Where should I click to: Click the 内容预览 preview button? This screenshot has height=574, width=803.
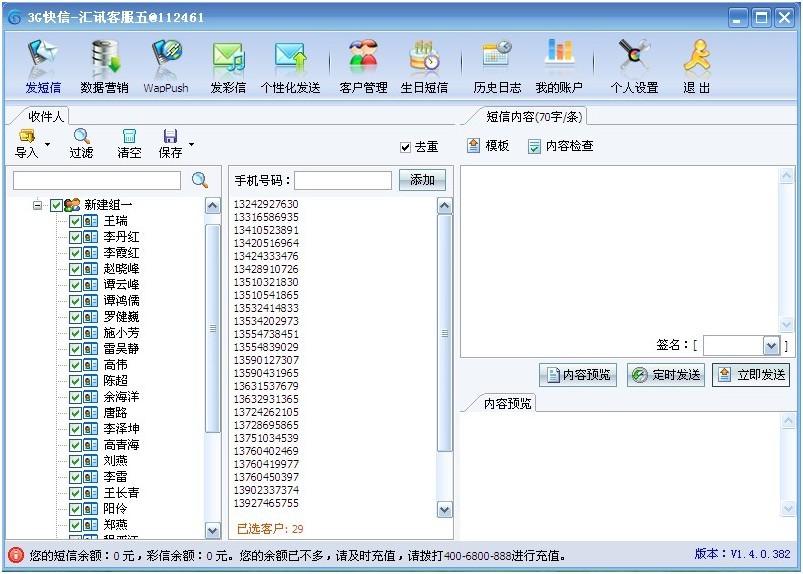click(578, 375)
